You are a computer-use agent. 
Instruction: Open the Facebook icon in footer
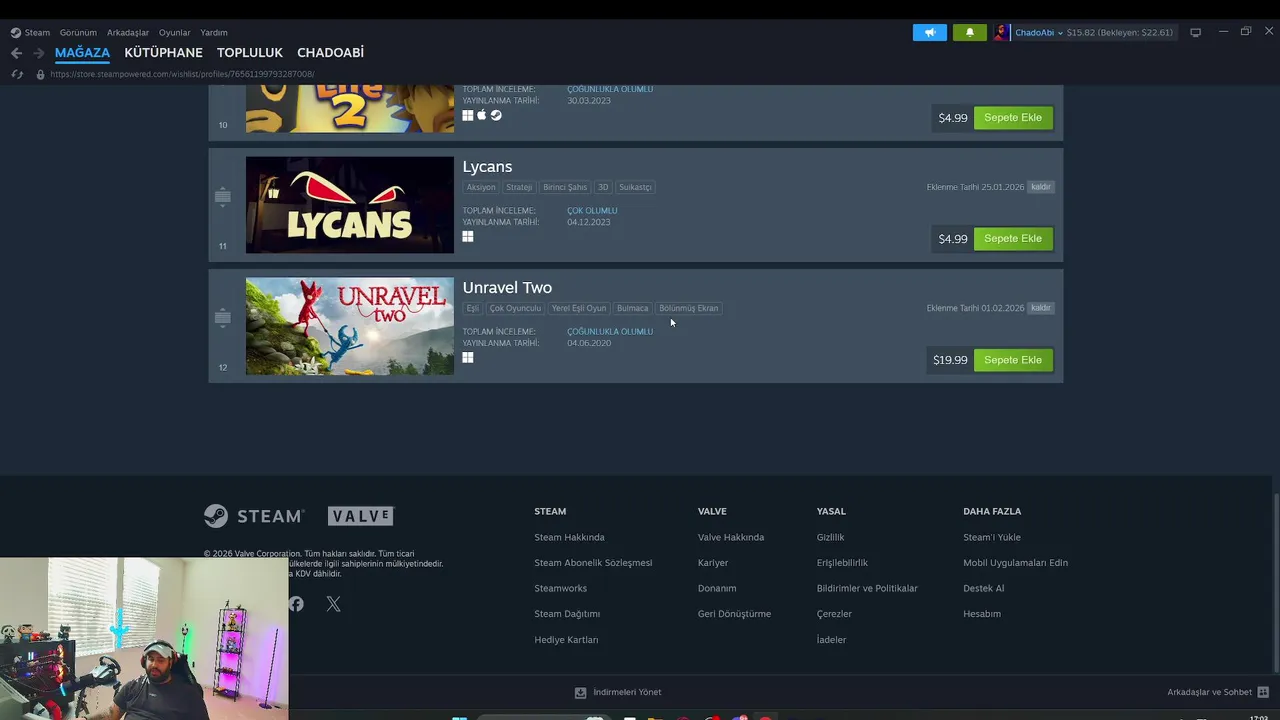(x=295, y=604)
